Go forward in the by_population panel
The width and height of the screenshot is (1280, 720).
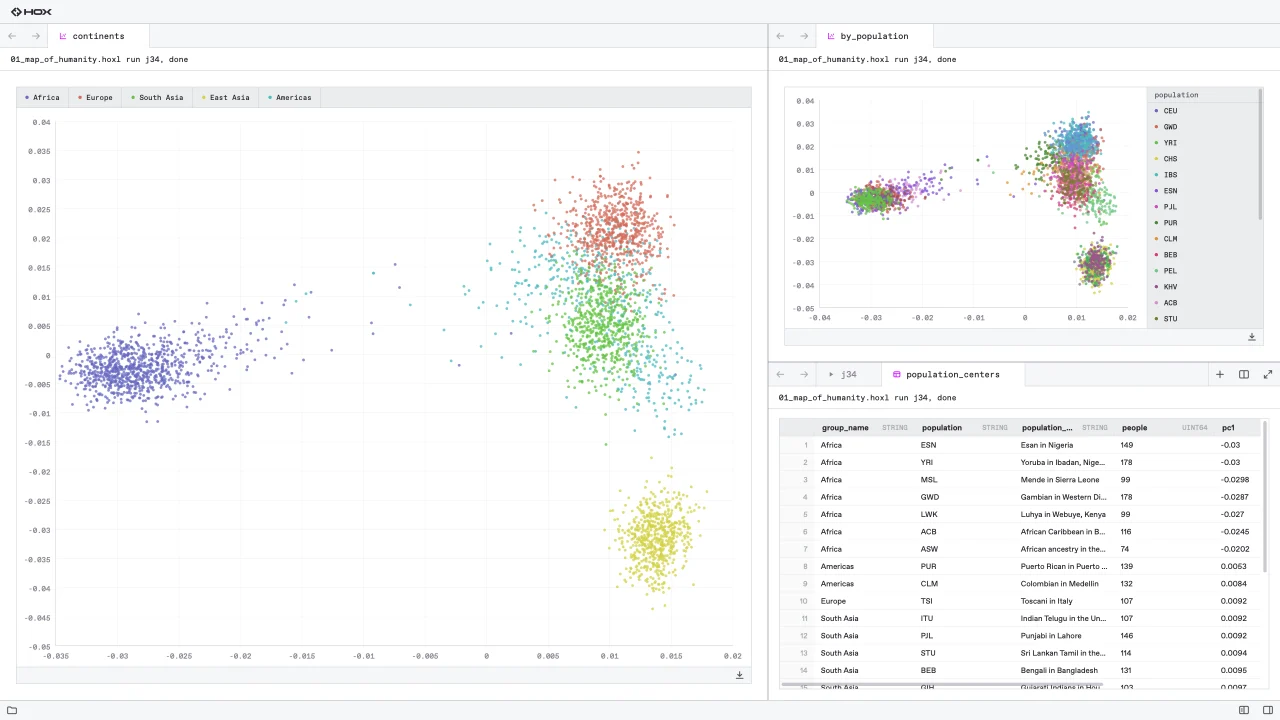(x=804, y=36)
